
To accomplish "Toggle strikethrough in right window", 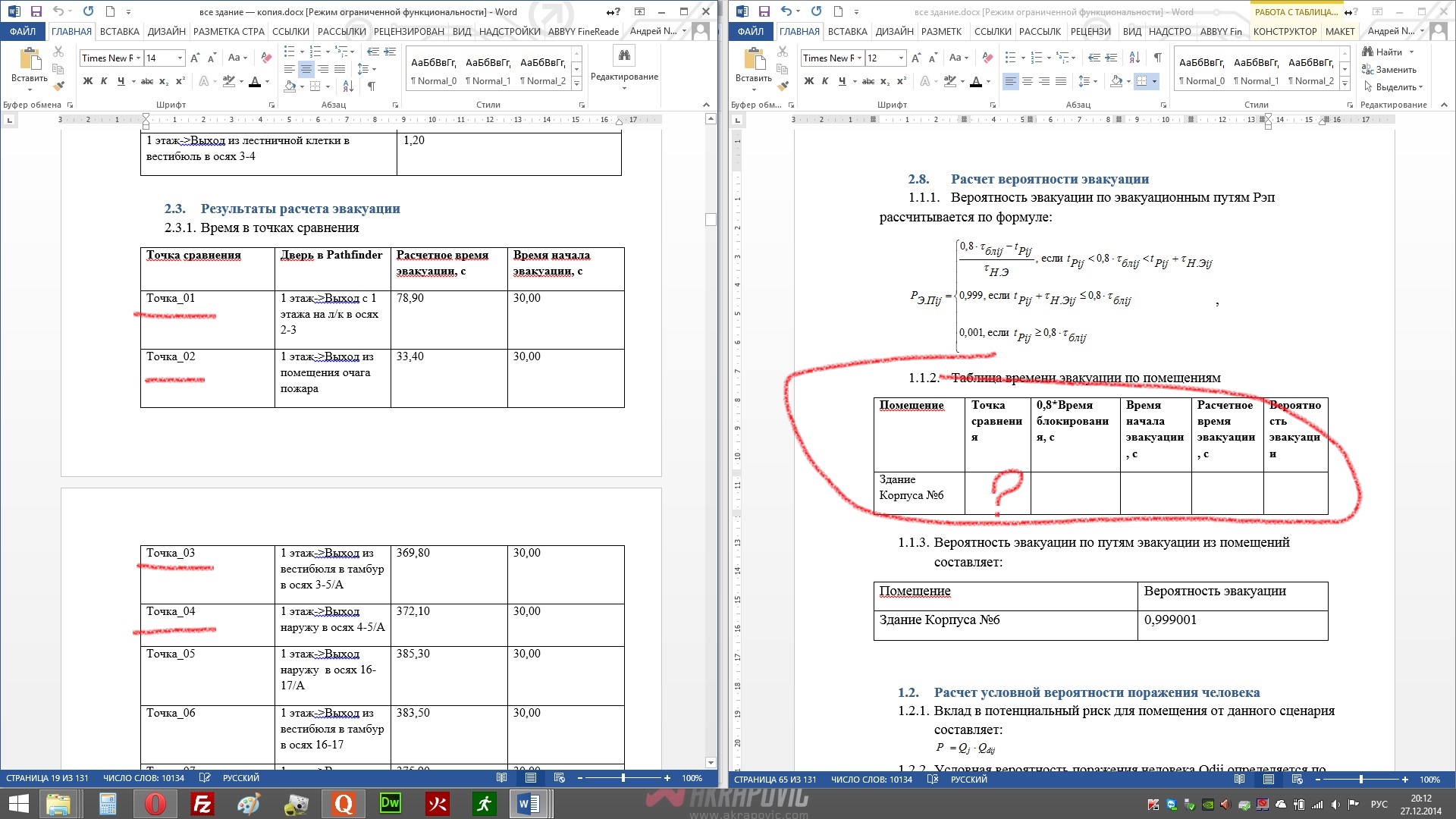I will 868,81.
